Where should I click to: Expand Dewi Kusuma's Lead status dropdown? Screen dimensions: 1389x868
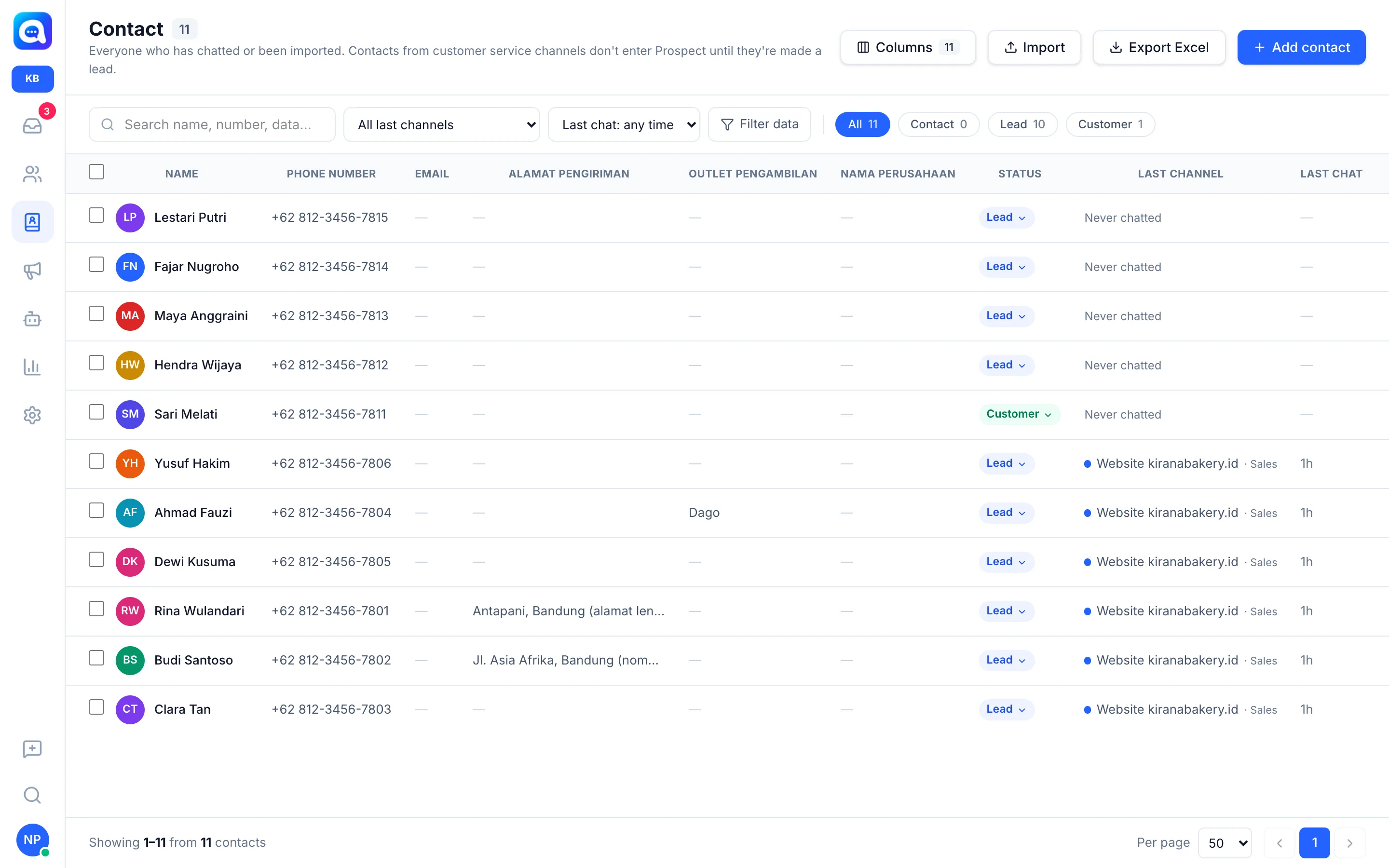pos(1006,562)
